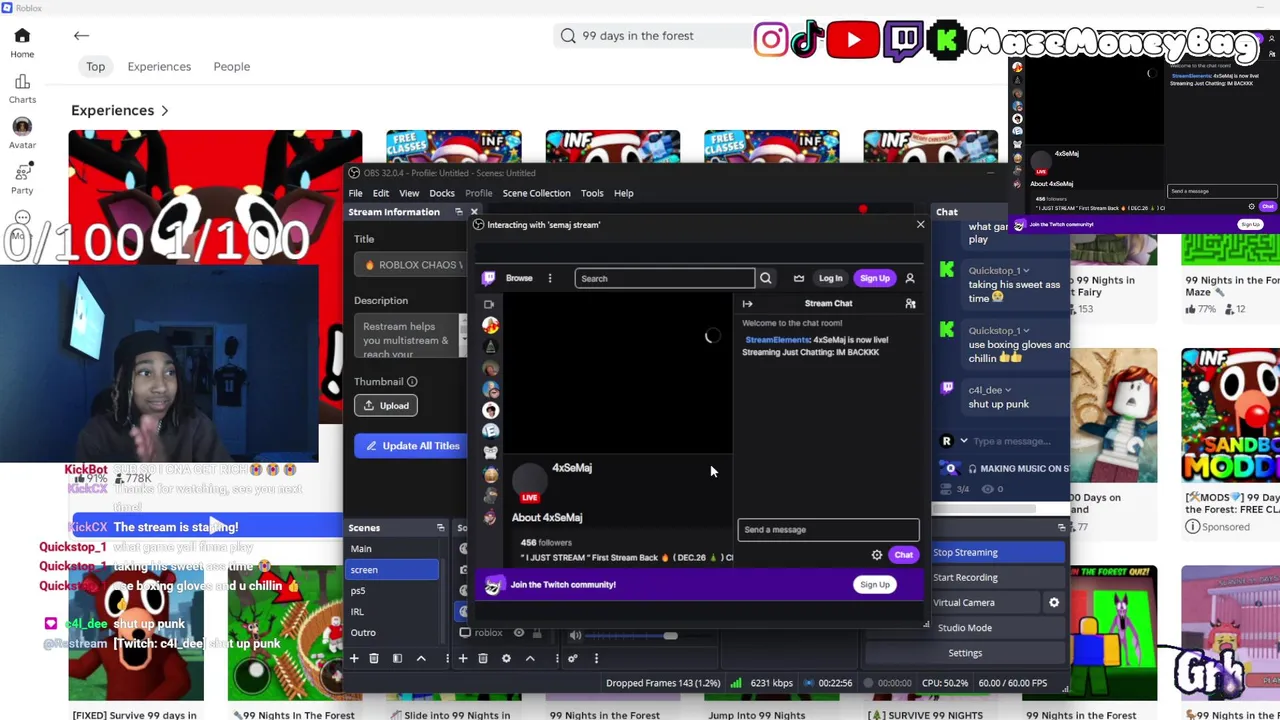Open chat platform selector chevron
1280x720 pixels.
point(964,441)
